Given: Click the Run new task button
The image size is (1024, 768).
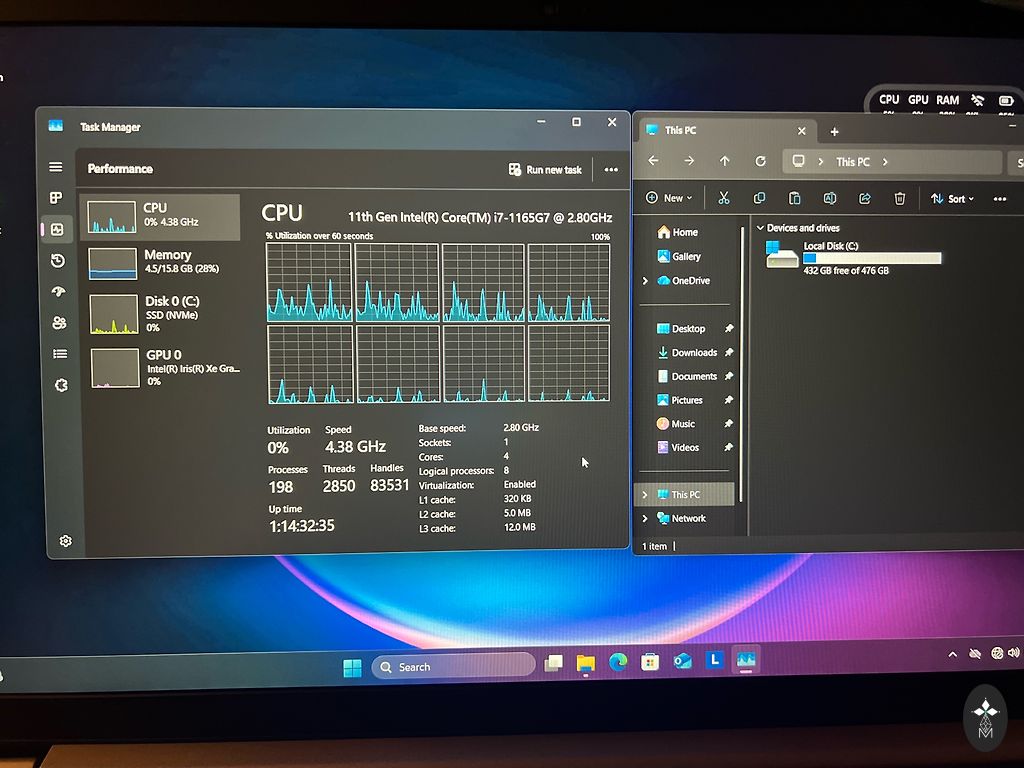Looking at the screenshot, I should (545, 170).
